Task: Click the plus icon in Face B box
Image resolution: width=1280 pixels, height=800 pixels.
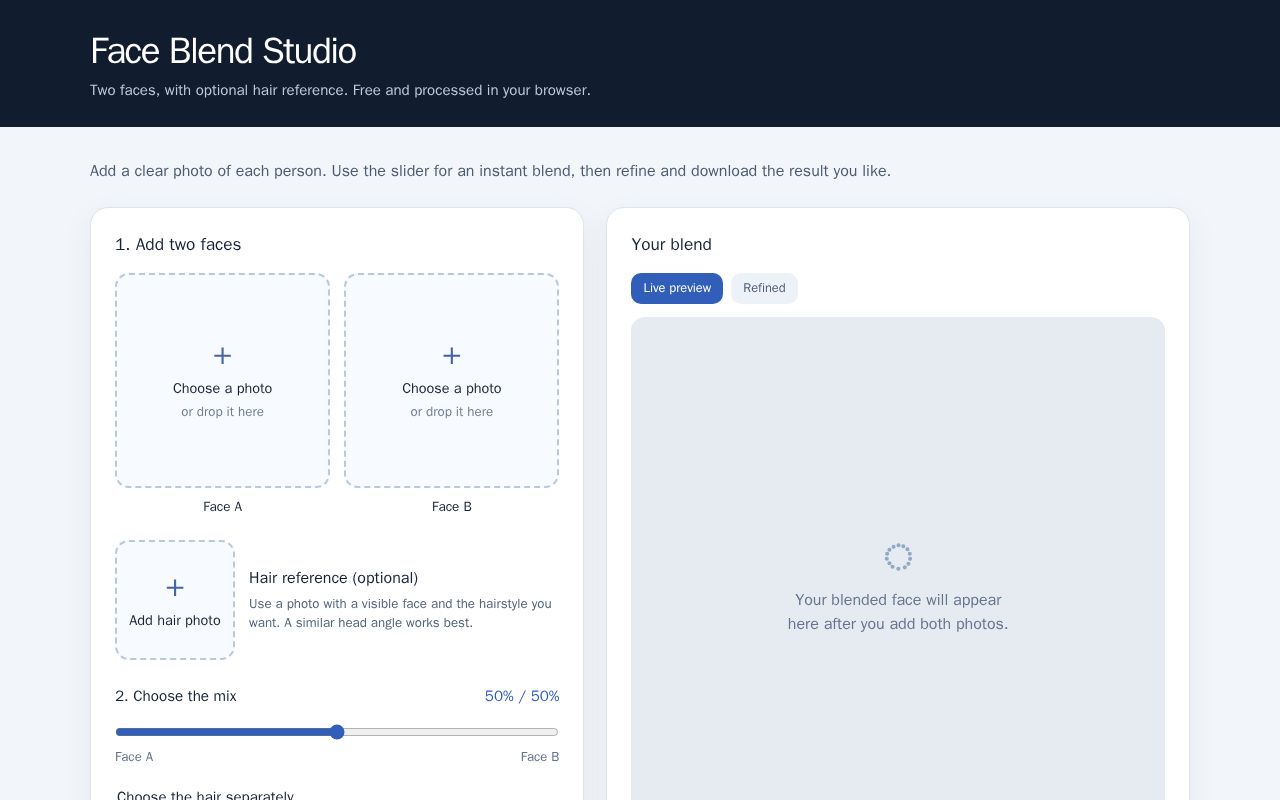Action: 452,356
